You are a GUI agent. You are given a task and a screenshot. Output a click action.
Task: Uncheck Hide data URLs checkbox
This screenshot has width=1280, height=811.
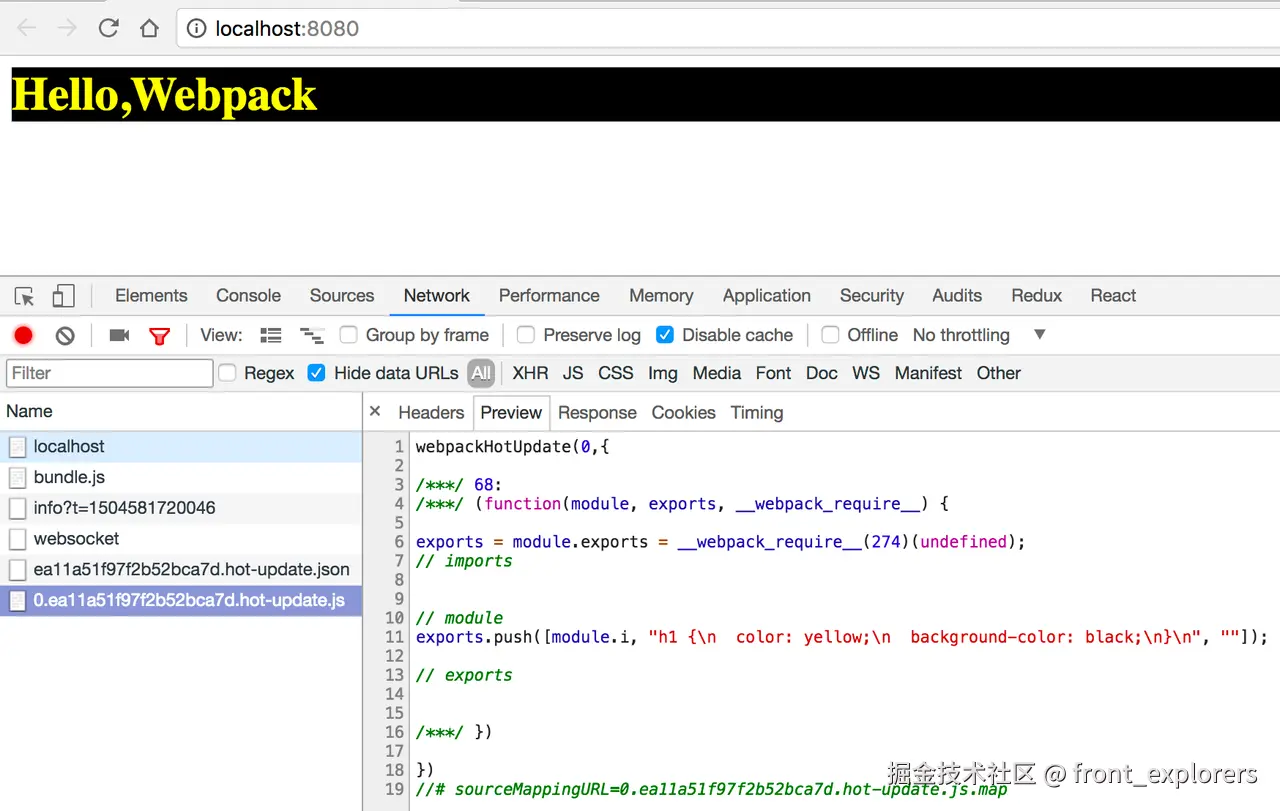click(x=316, y=373)
